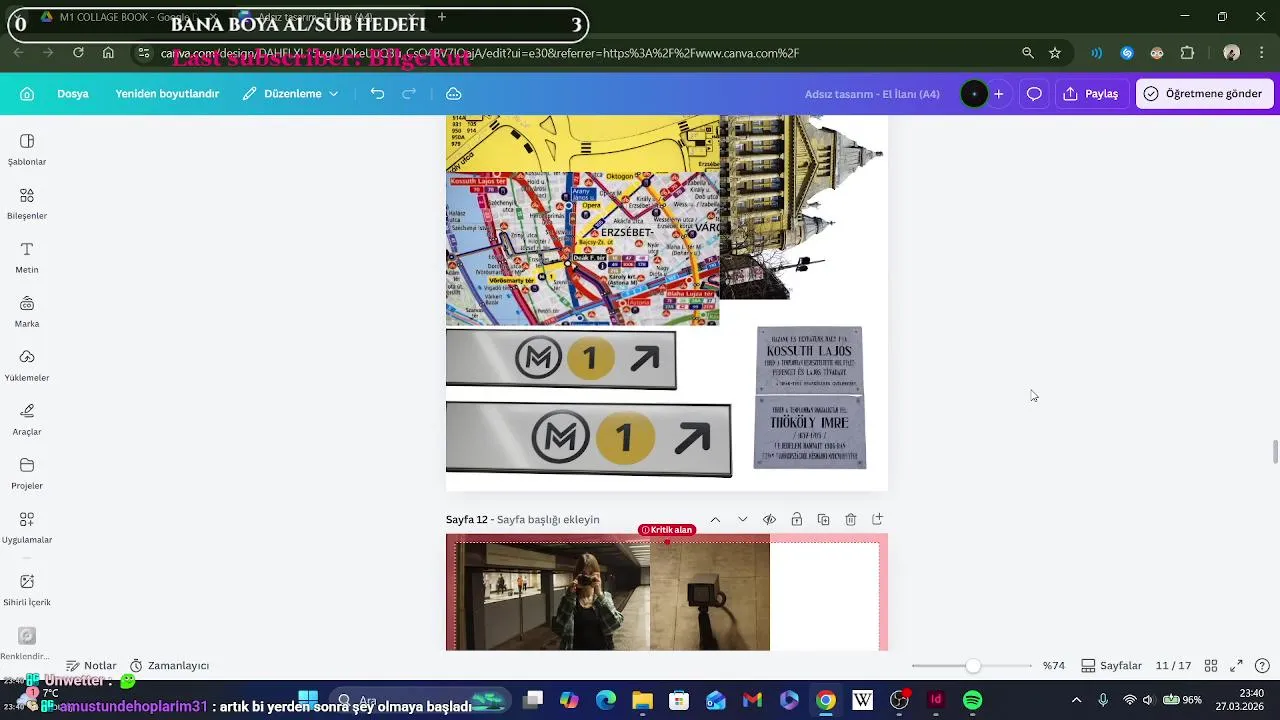Open the help question mark
The width and height of the screenshot is (1280, 720).
[x=1262, y=666]
